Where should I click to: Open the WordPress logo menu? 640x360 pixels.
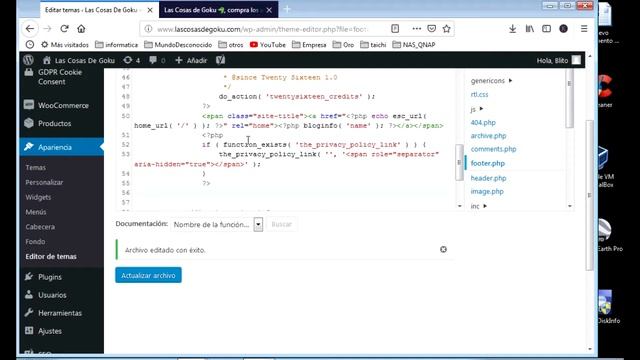[29, 60]
